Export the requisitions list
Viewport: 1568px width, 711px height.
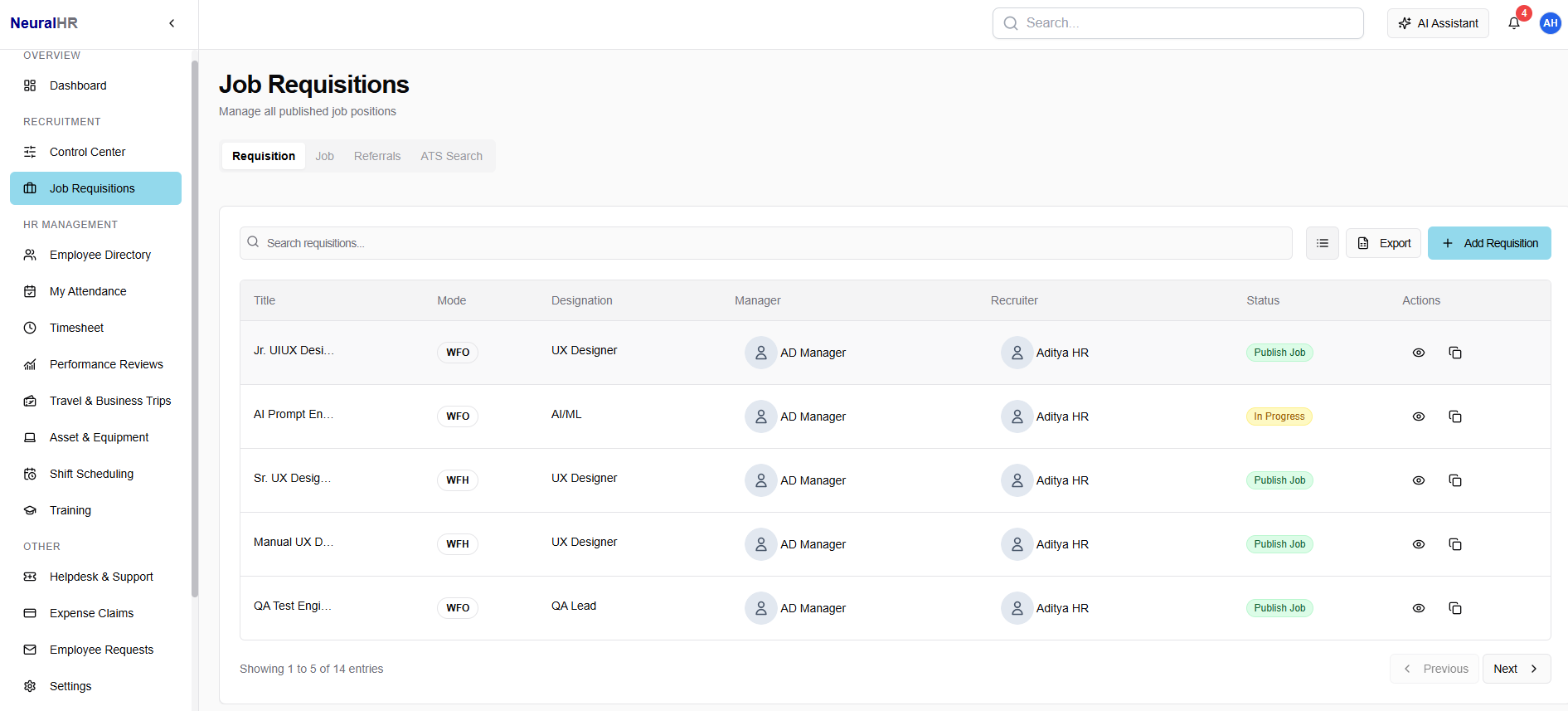(1383, 243)
